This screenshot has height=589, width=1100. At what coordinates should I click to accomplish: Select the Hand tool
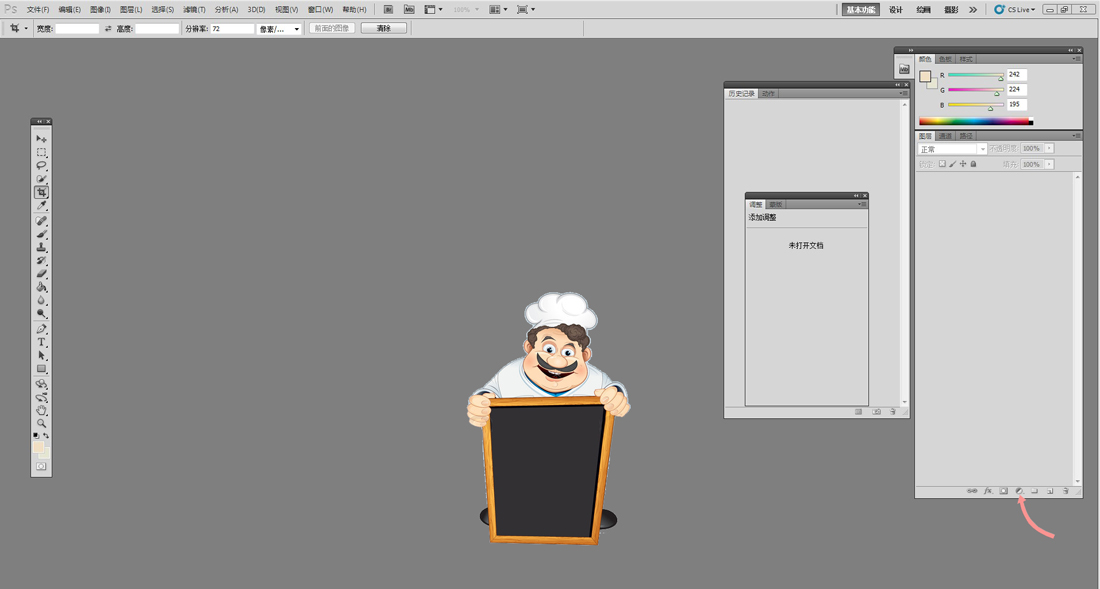41,411
